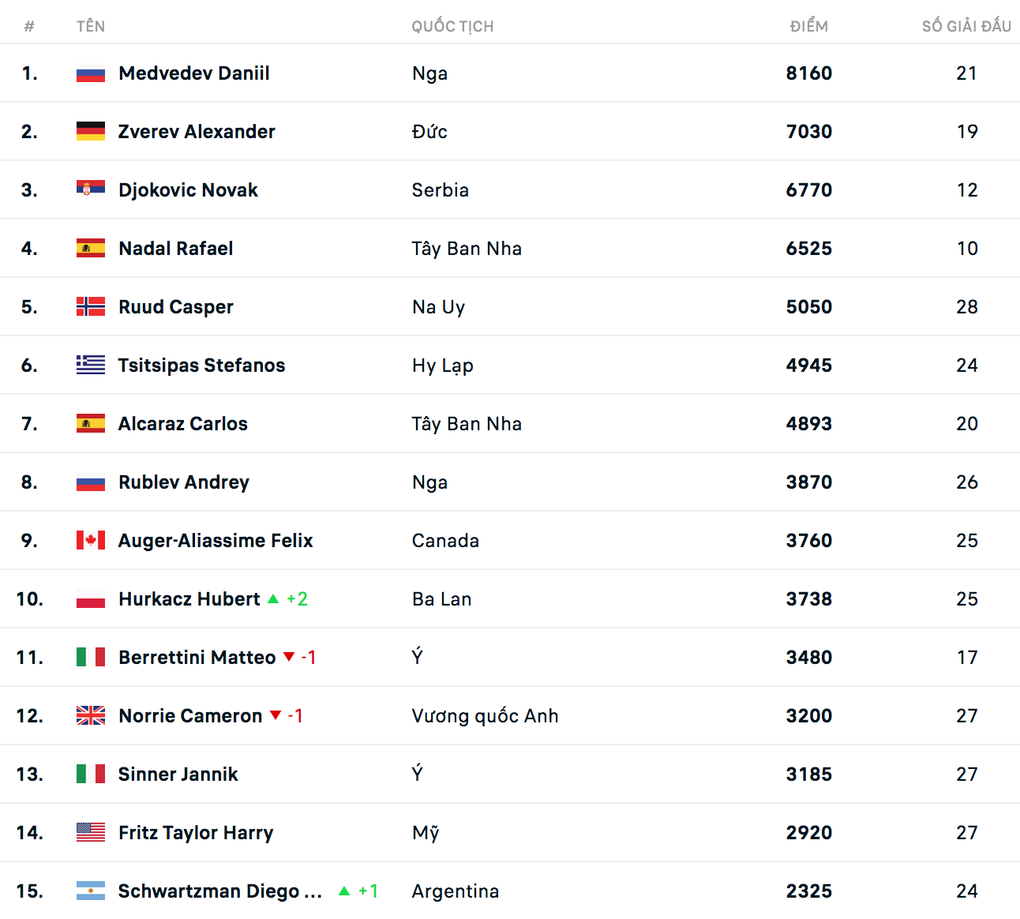Click the red down arrow beside Norrie Cameron
Image resolution: width=1020 pixels, height=919 pixels.
tap(275, 716)
